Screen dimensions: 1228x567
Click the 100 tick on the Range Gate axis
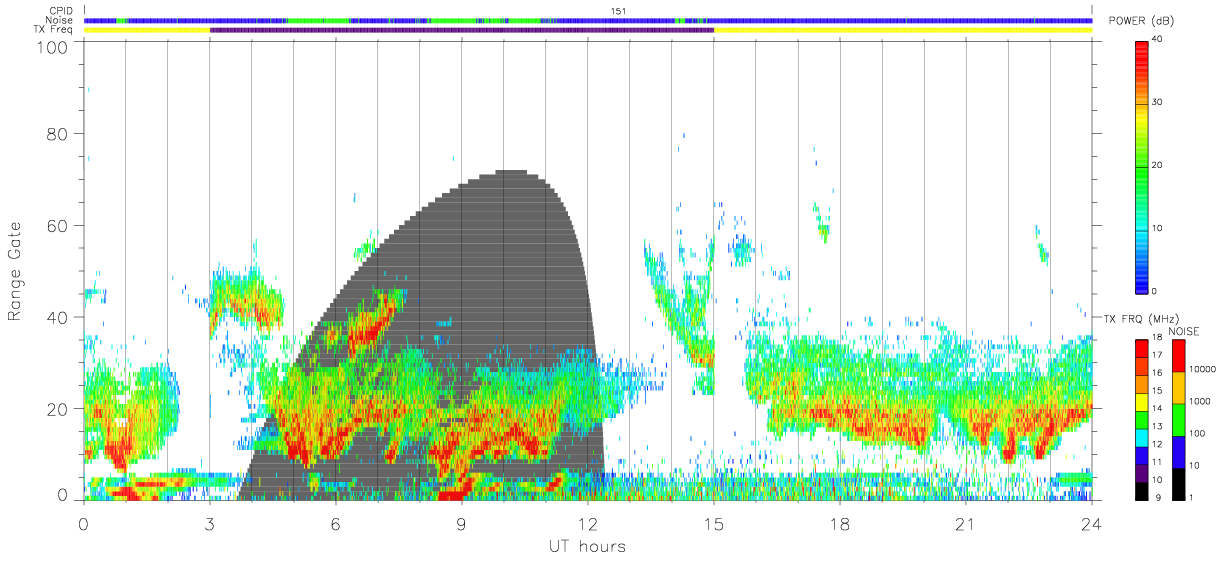tap(53, 47)
